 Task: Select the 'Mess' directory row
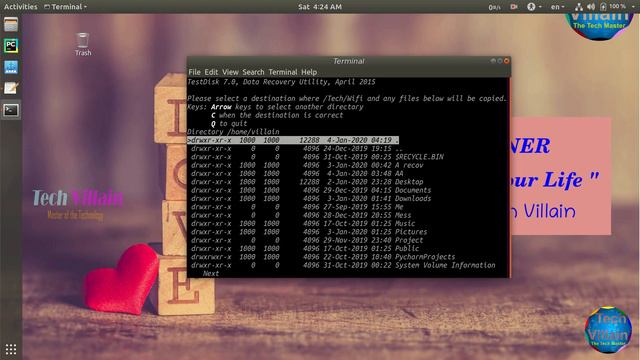pyautogui.click(x=301, y=215)
